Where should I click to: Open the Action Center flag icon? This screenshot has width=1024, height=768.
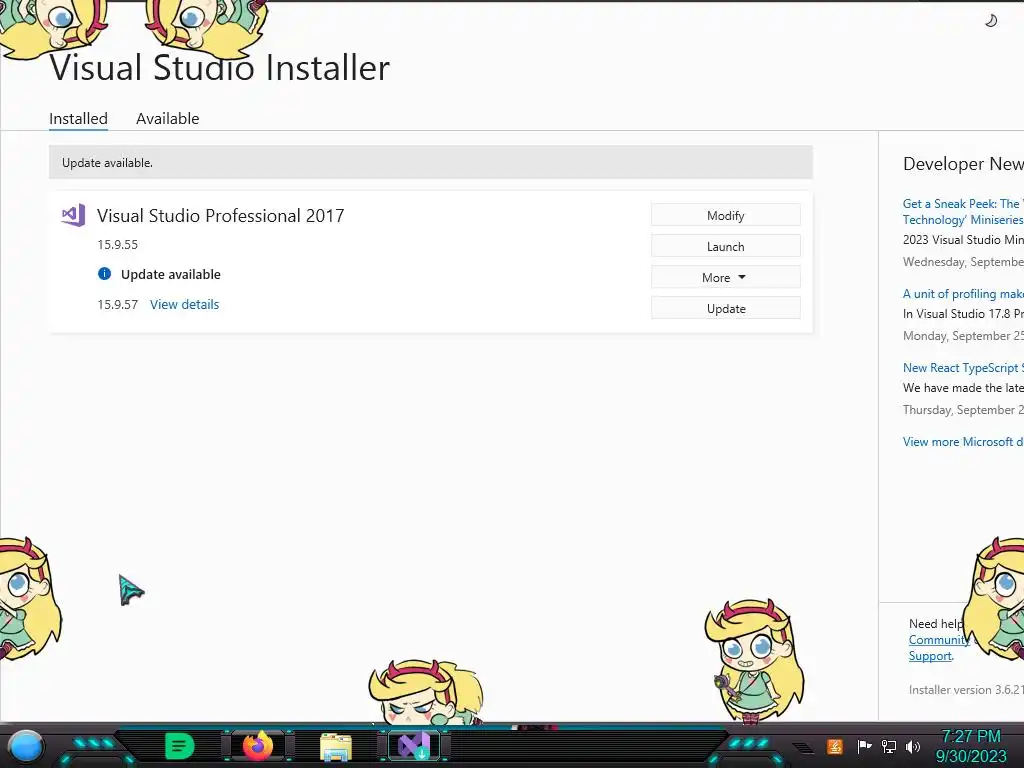(x=864, y=746)
